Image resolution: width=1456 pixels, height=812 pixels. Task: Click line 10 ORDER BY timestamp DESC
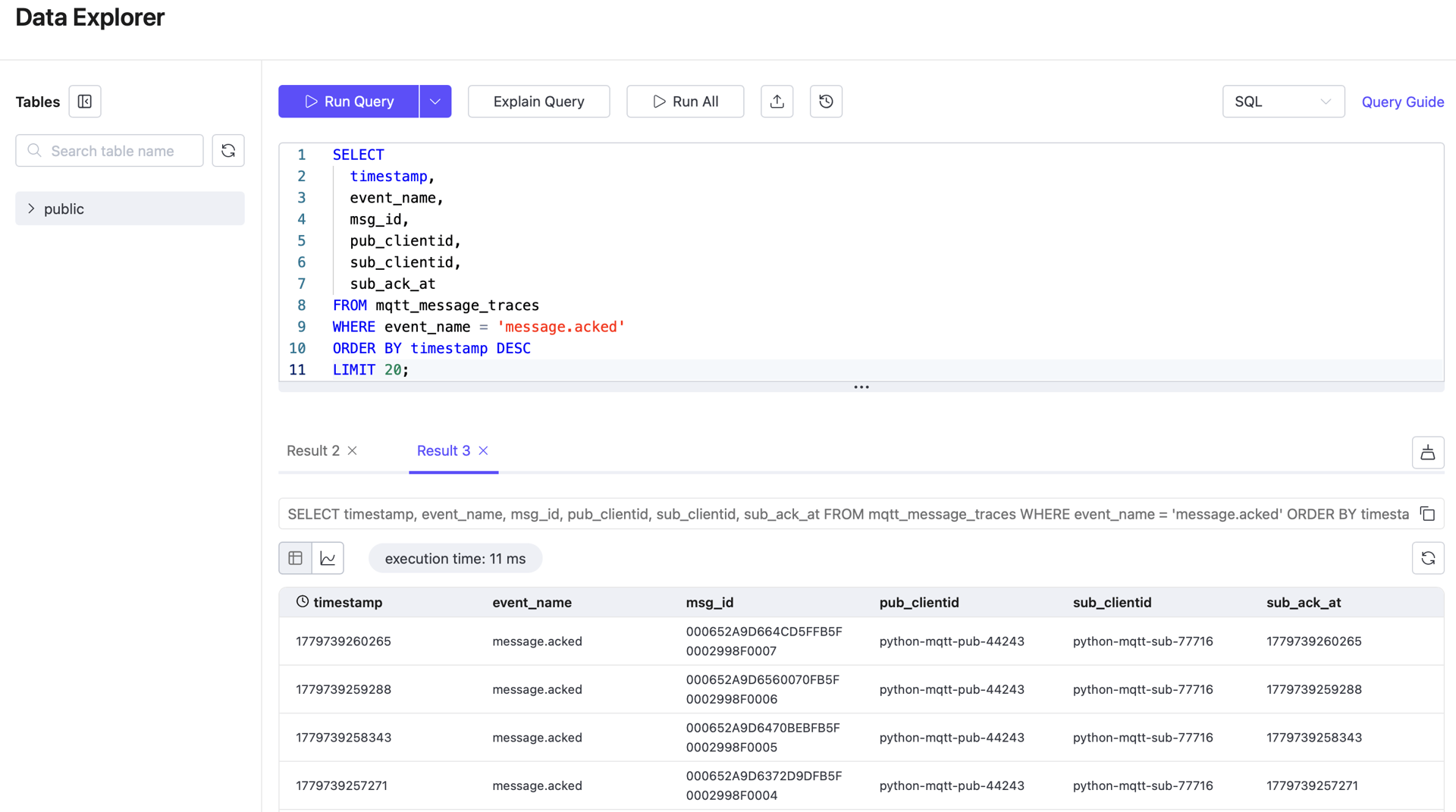tap(431, 349)
